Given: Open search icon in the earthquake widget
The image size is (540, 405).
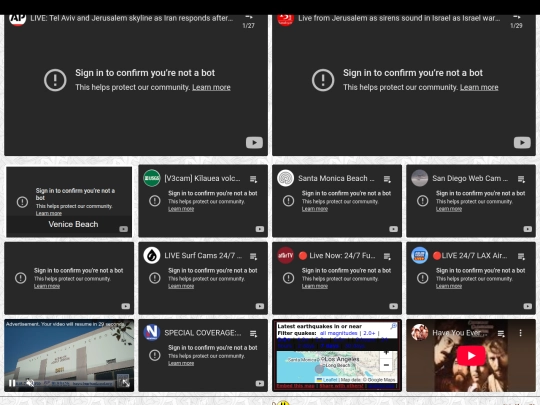Looking at the screenshot, I should (393, 326).
